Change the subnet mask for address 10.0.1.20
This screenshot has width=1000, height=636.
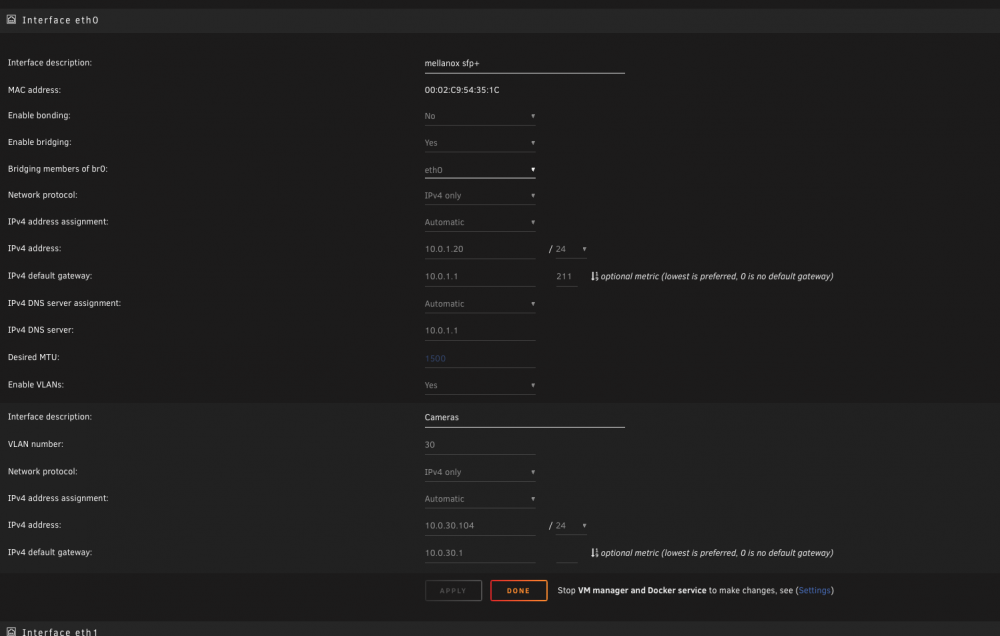pos(571,249)
